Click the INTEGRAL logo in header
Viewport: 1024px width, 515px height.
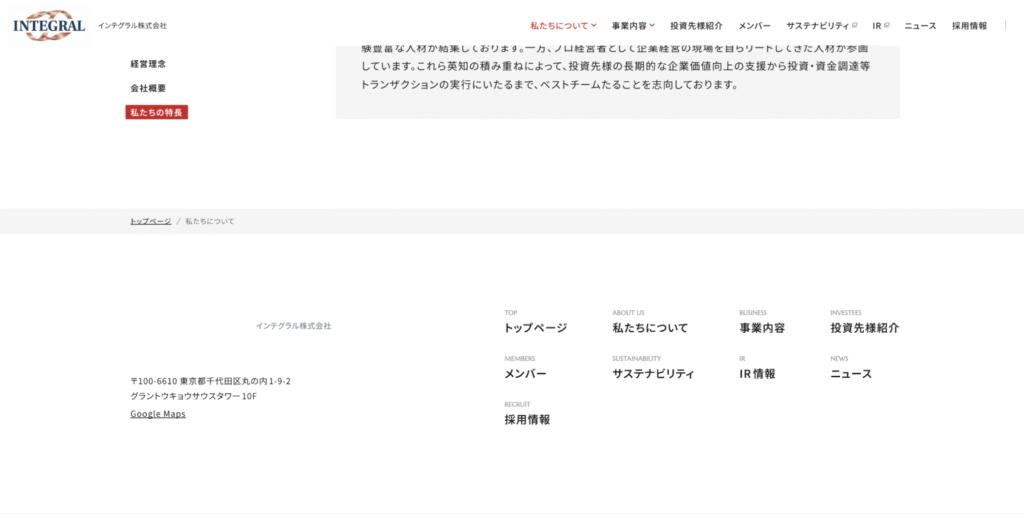pos(49,25)
